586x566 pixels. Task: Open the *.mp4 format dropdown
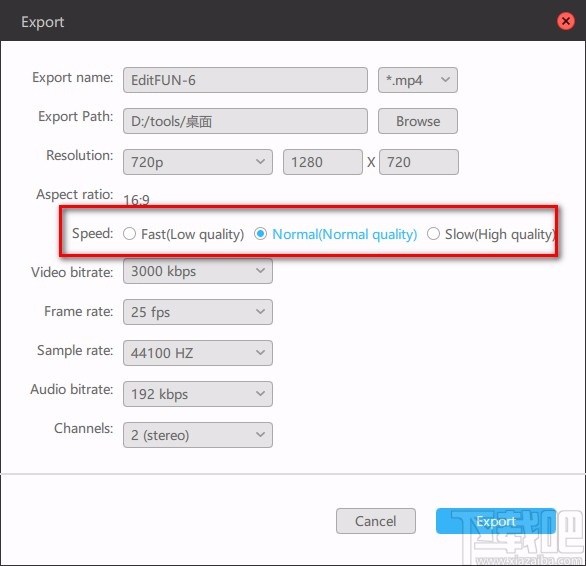(x=417, y=80)
